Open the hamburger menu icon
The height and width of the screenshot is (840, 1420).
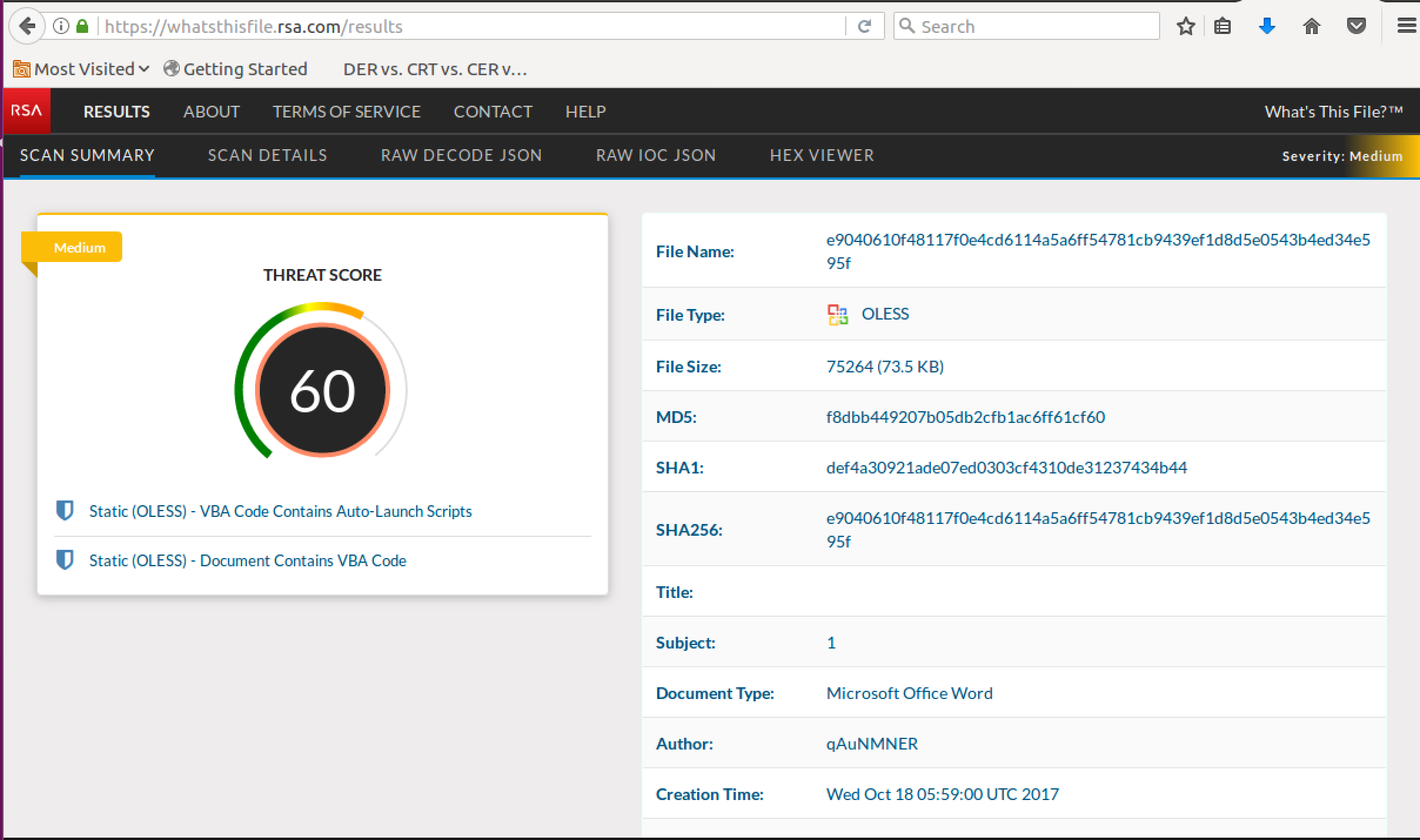1406,26
